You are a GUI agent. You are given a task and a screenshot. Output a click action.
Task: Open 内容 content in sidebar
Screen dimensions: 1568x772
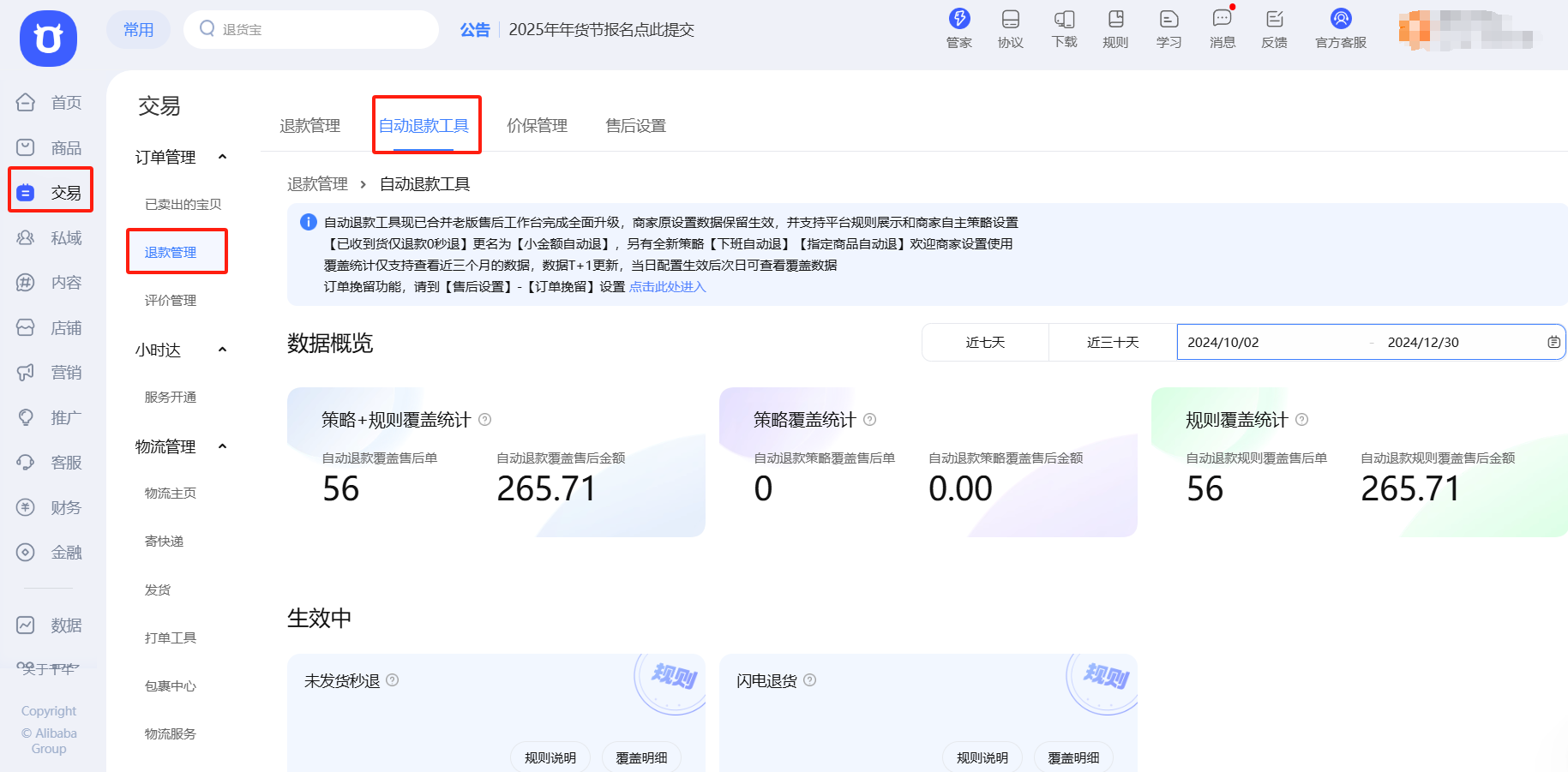50,283
